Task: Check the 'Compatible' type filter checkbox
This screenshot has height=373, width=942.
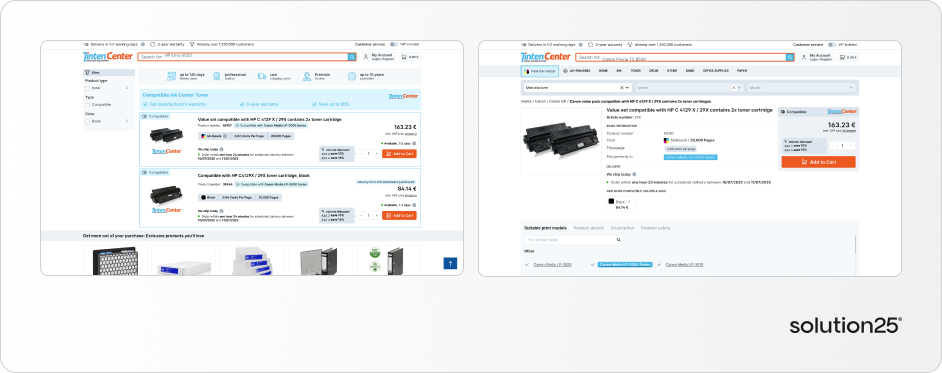Action: (88, 105)
